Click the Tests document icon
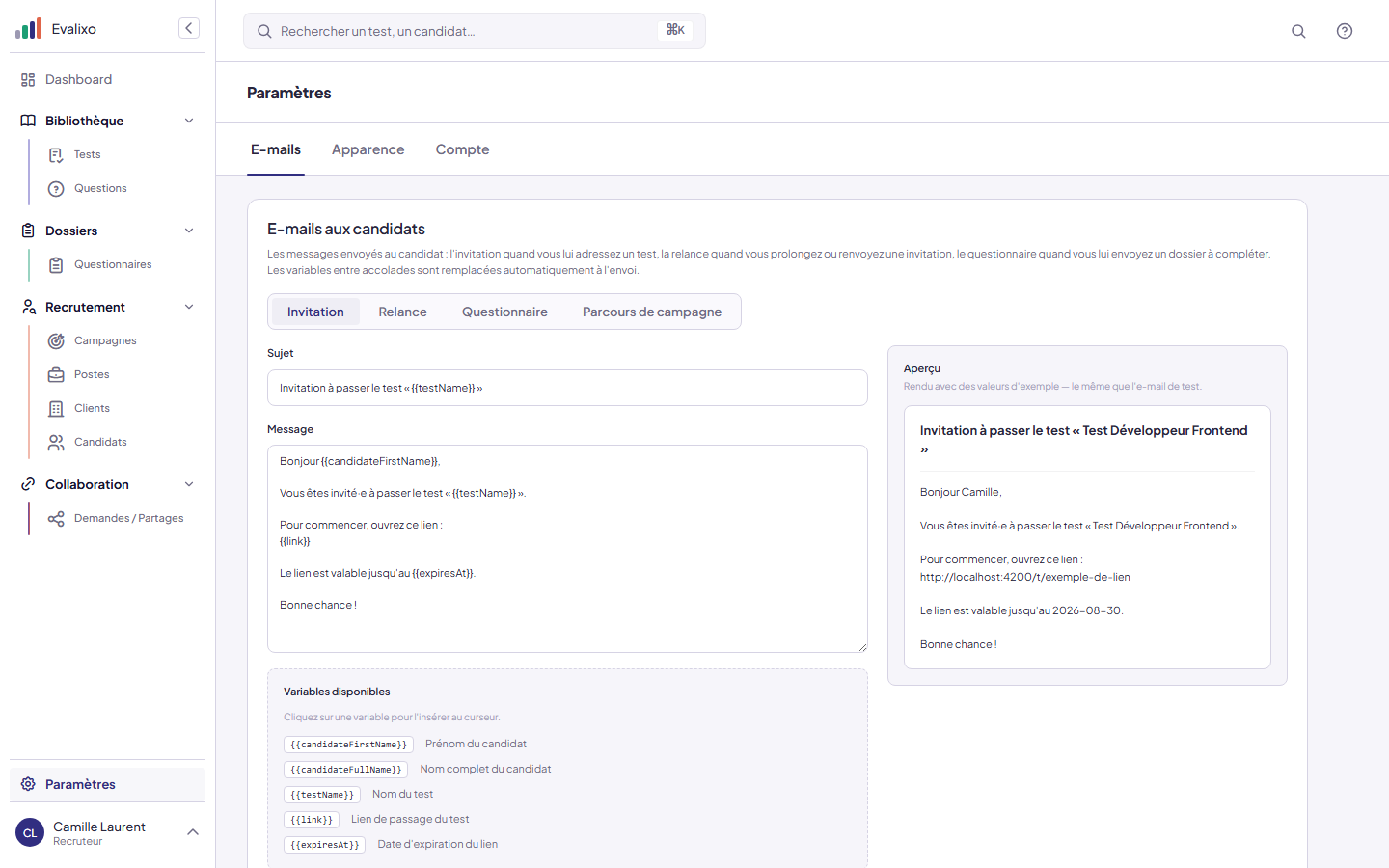 [56, 155]
